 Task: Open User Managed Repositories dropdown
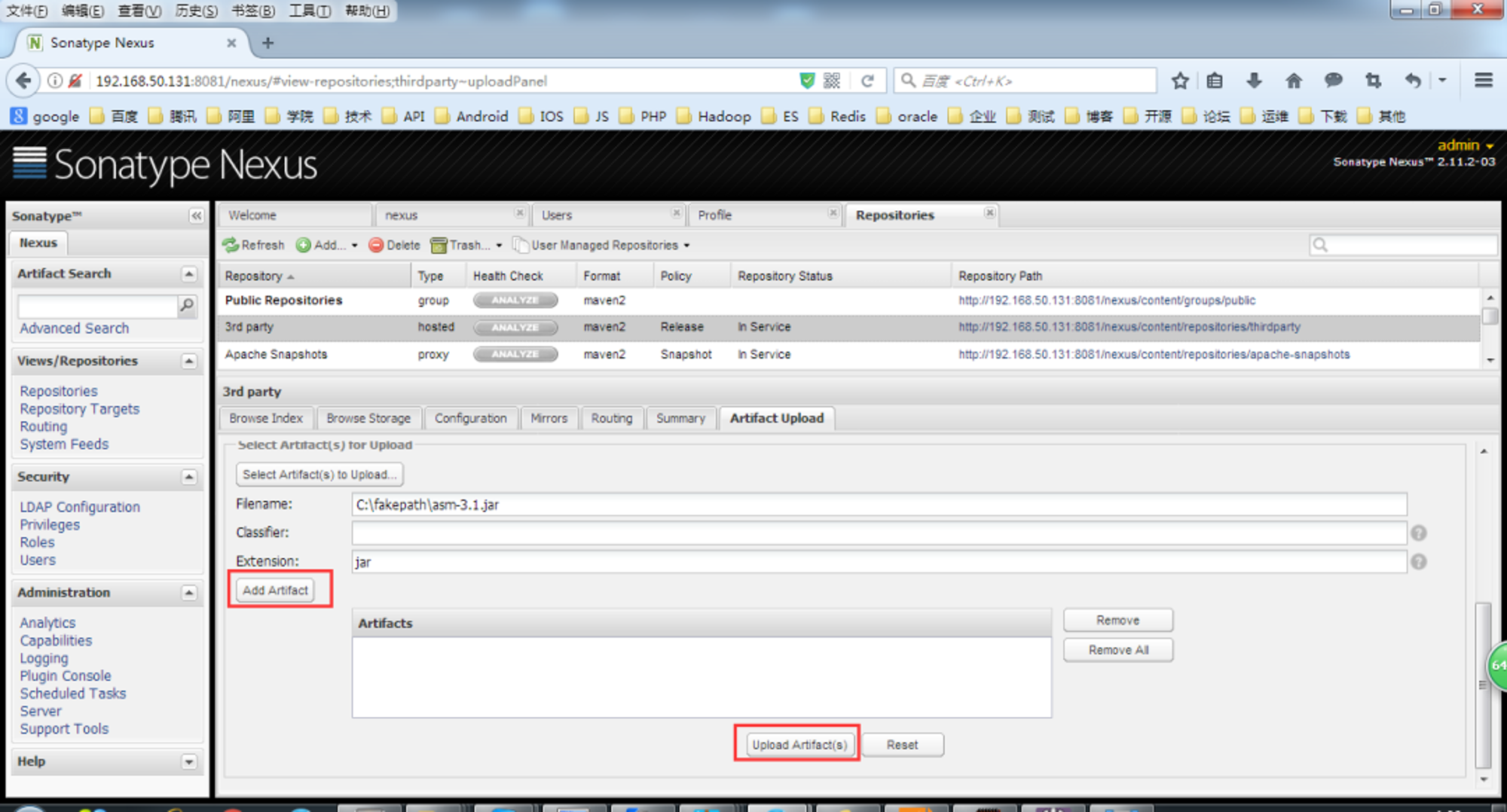point(601,246)
